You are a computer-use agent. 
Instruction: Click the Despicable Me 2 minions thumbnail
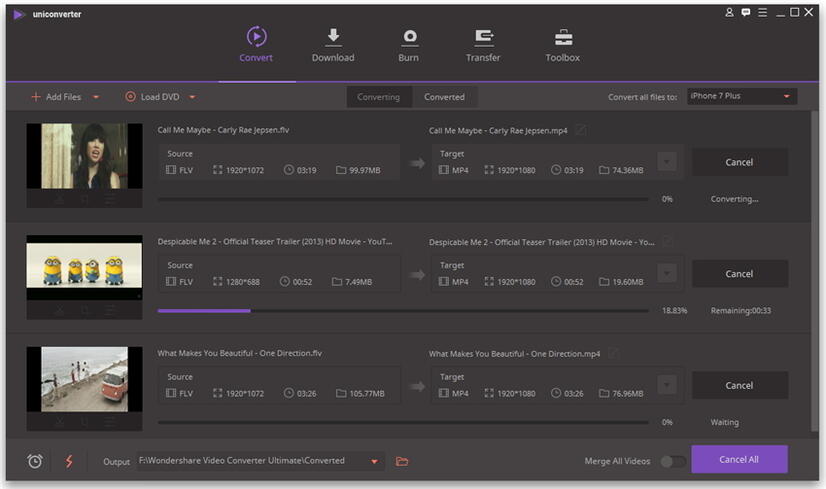tap(84, 268)
